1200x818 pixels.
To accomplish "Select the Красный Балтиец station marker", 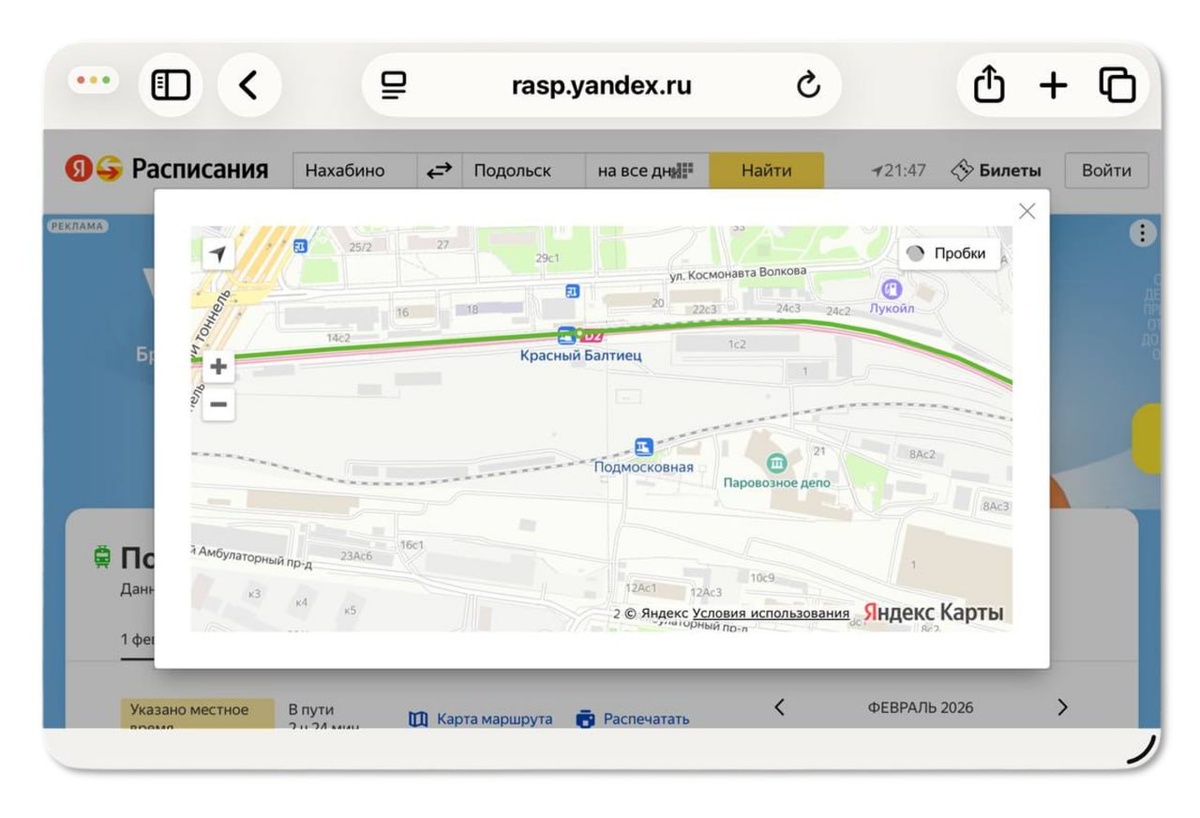I will 567,334.
